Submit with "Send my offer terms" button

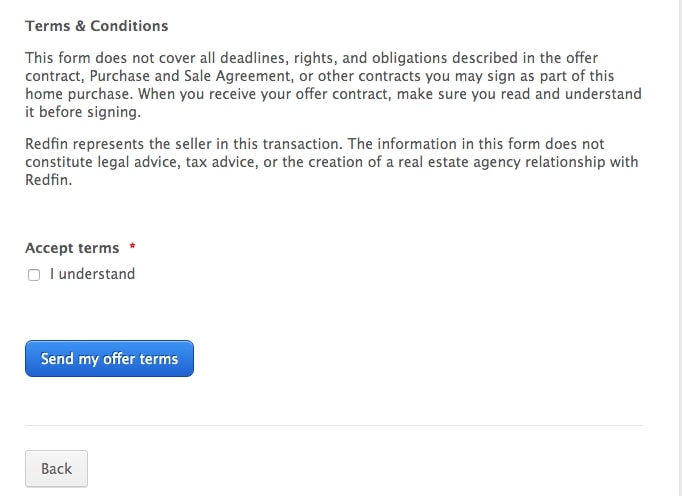pyautogui.click(x=109, y=359)
